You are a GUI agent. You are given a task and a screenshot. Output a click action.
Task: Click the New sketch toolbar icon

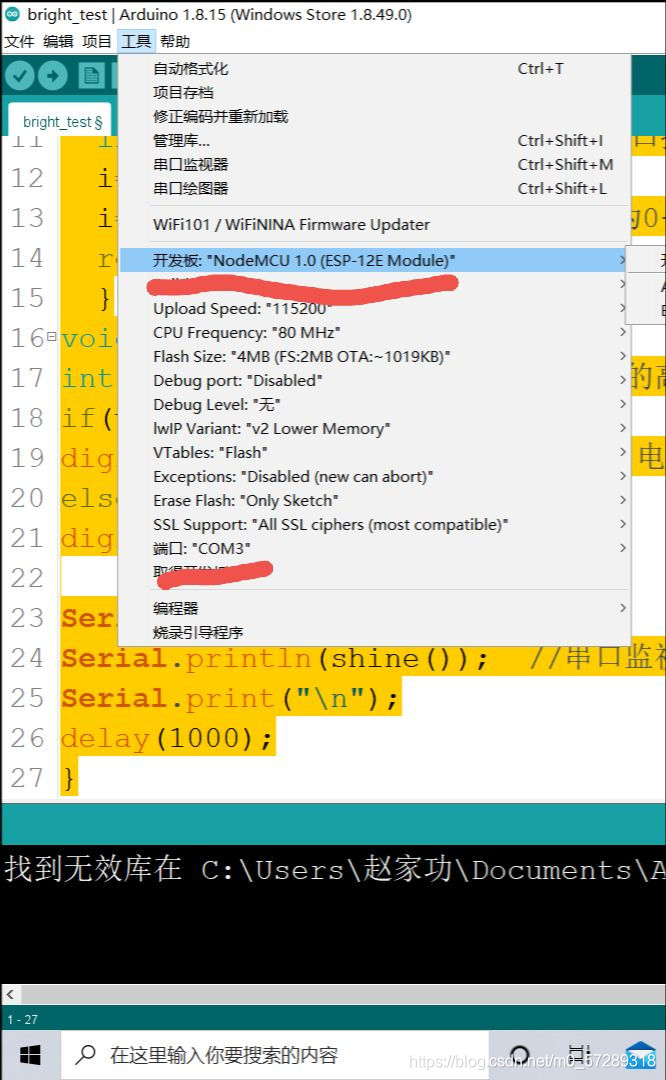click(x=90, y=76)
